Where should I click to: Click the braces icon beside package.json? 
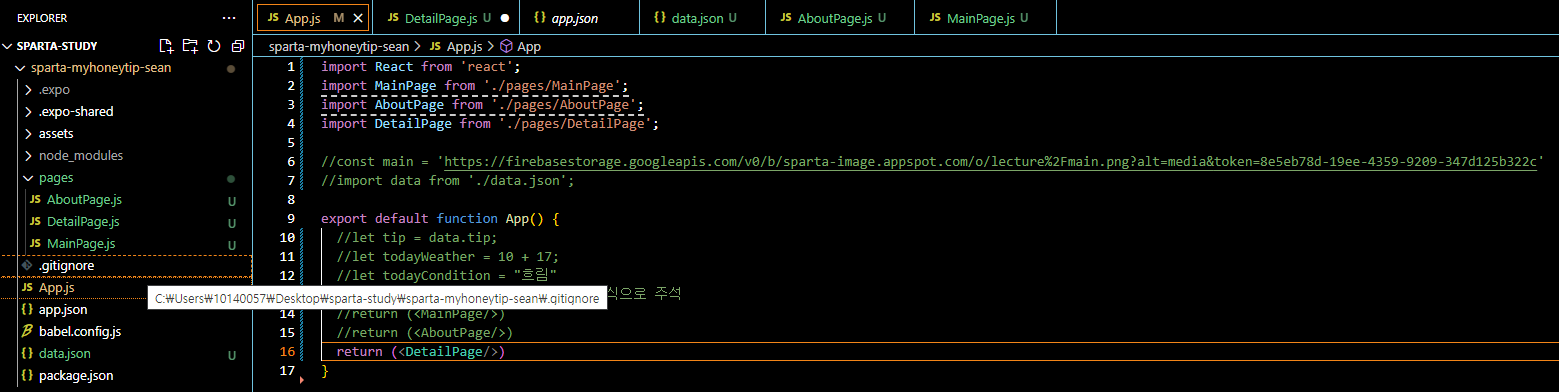pos(27,376)
